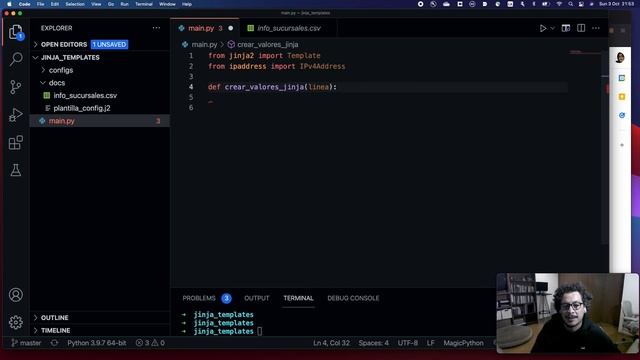
Task: Open the File menu
Action: (40, 4)
